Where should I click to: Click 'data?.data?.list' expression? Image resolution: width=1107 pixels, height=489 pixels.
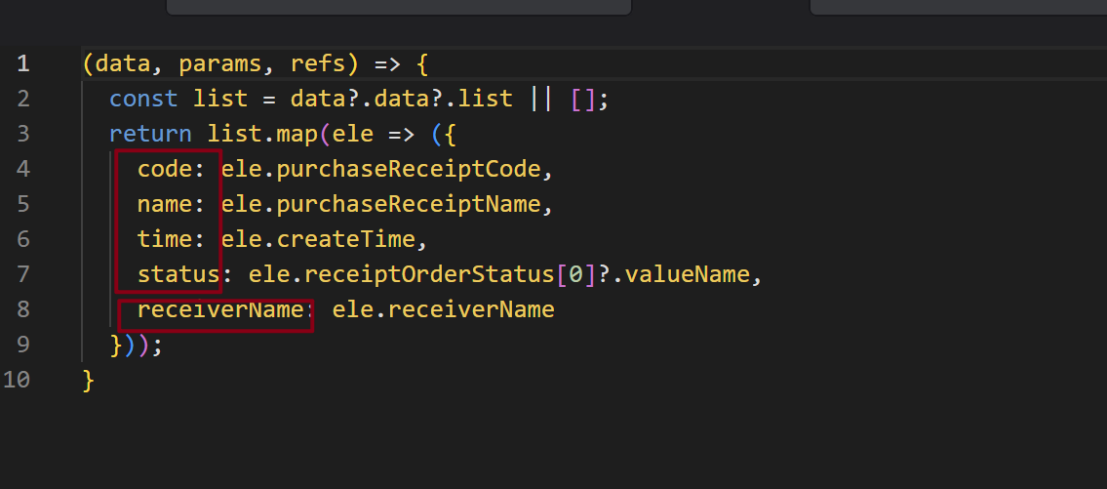[x=401, y=99]
